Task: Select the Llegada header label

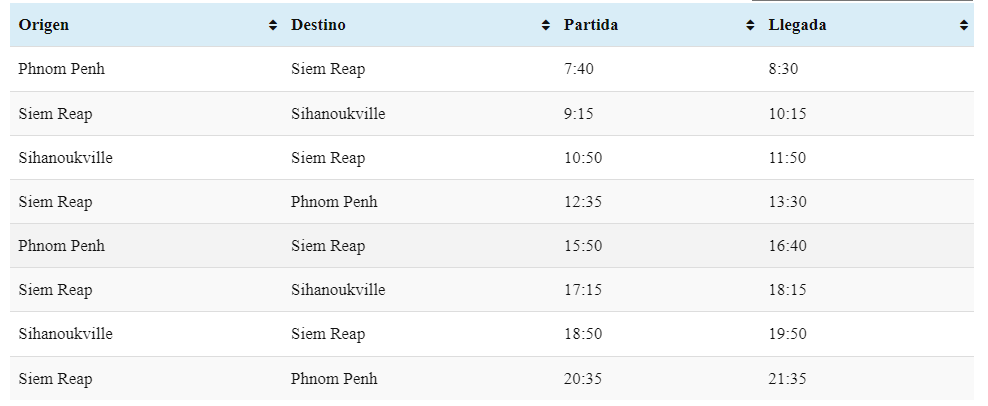Action: [797, 25]
